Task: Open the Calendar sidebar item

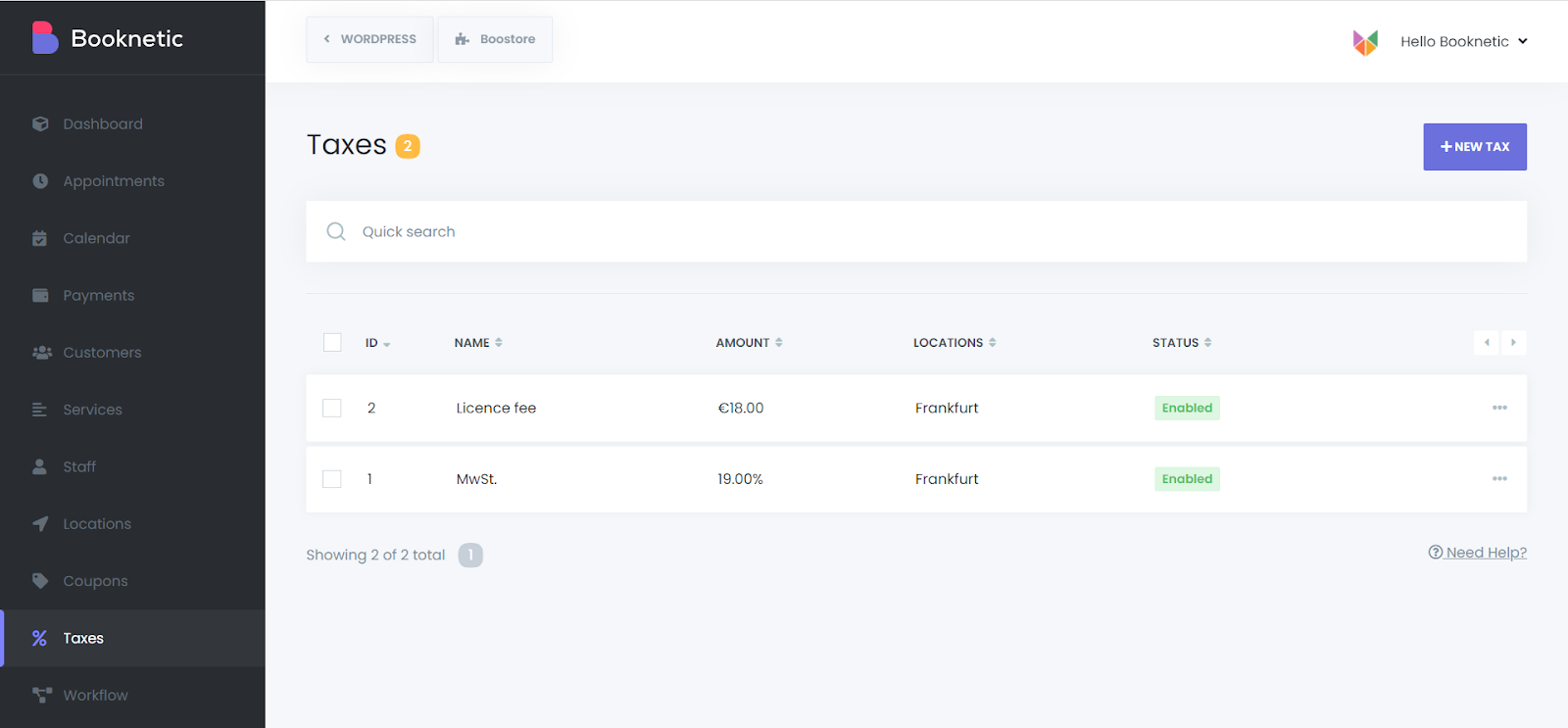Action: click(96, 238)
